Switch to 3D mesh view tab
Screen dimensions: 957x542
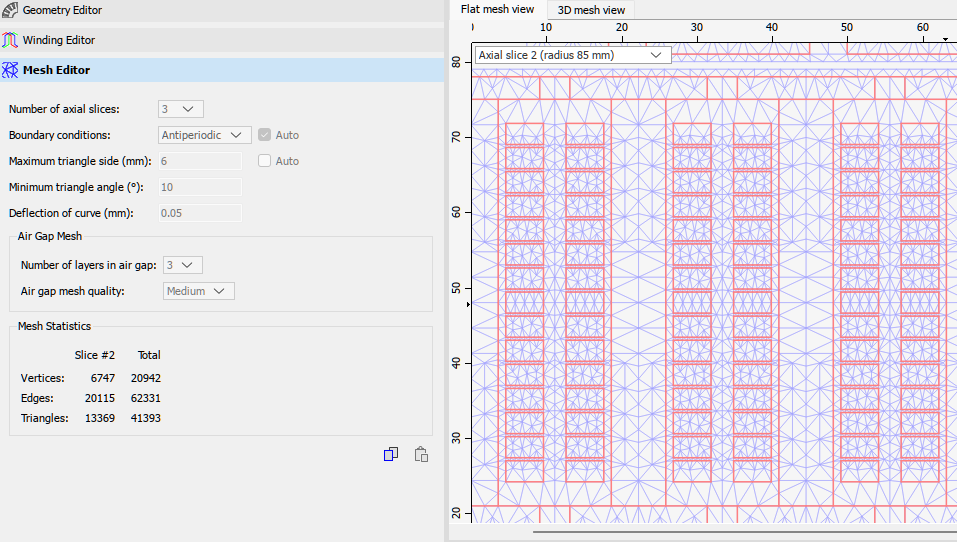point(591,10)
